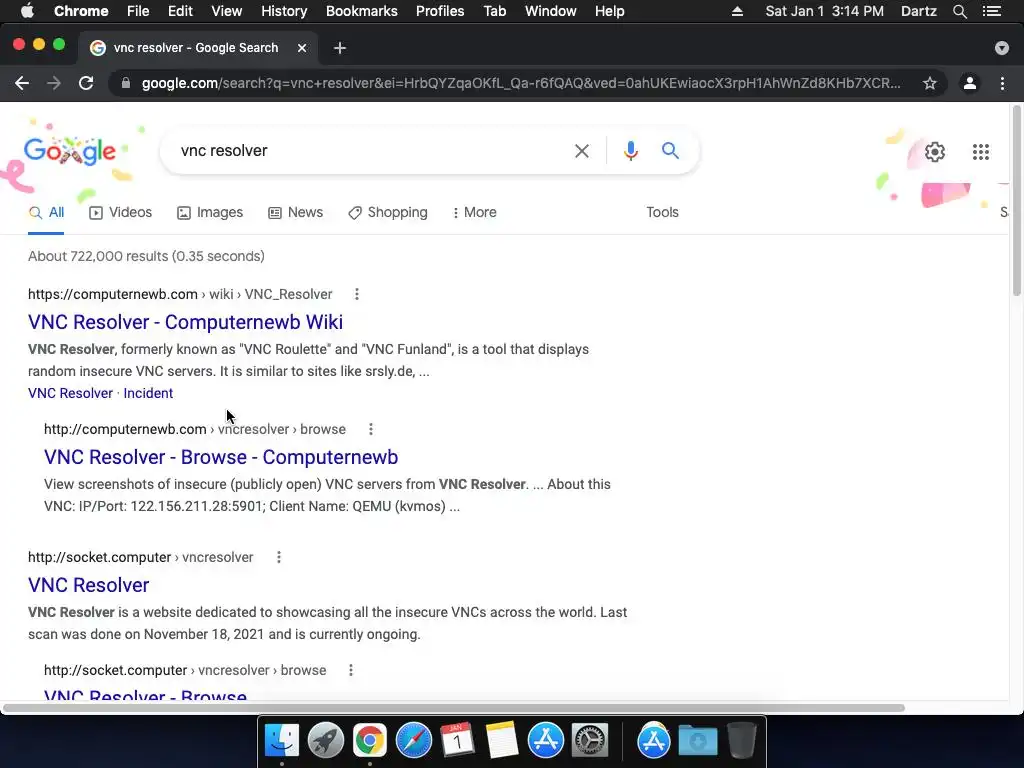This screenshot has width=1024, height=768.
Task: Open Chrome's three-dot menu
Action: [1002, 83]
